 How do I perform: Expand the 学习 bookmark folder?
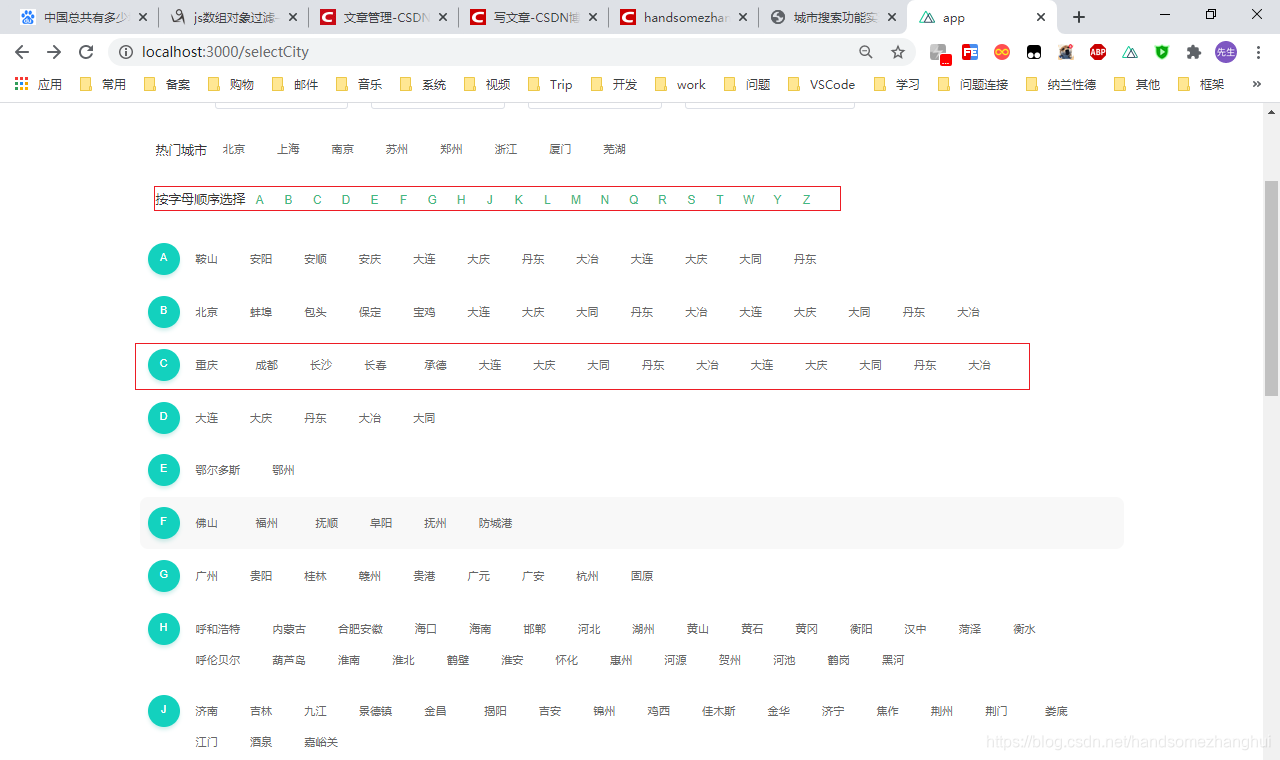[897, 84]
